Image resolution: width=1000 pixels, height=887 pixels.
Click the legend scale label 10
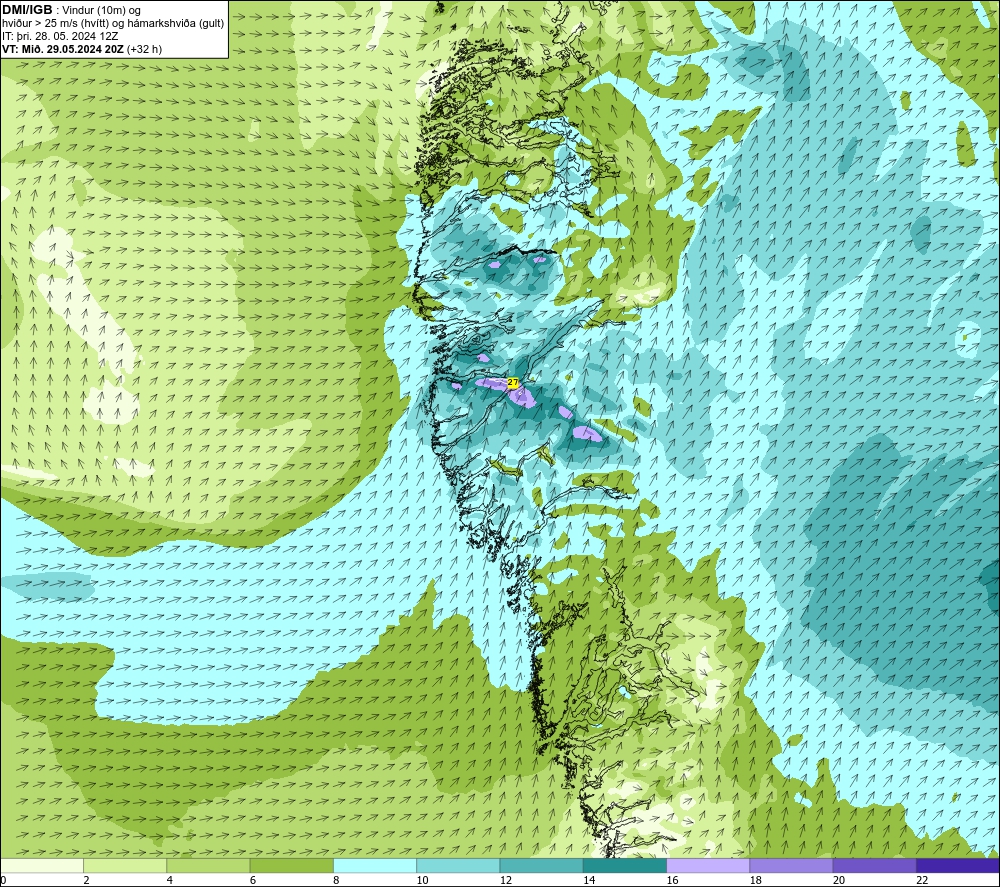pos(422,880)
